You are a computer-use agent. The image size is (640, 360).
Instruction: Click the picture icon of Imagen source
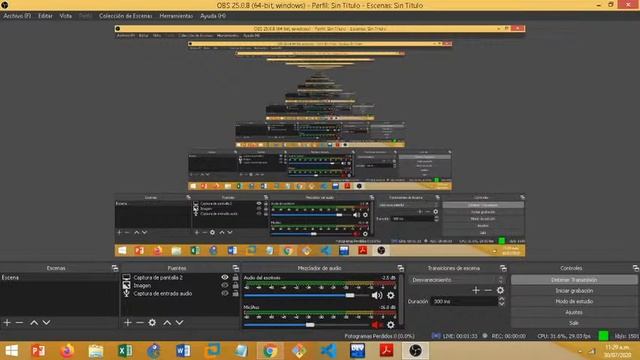pyautogui.click(x=127, y=285)
